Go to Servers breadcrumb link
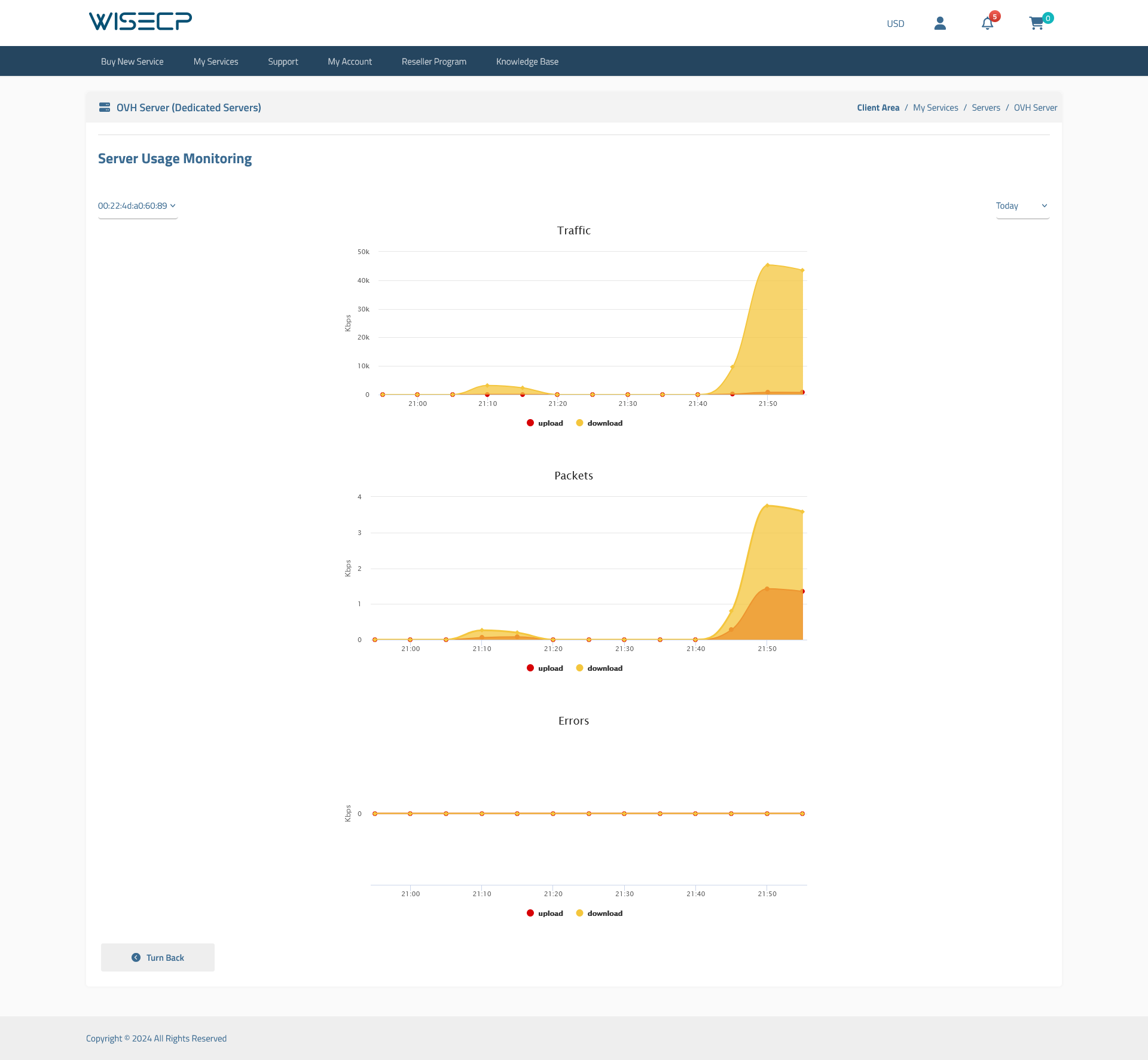This screenshot has height=1060, width=1148. (x=986, y=108)
